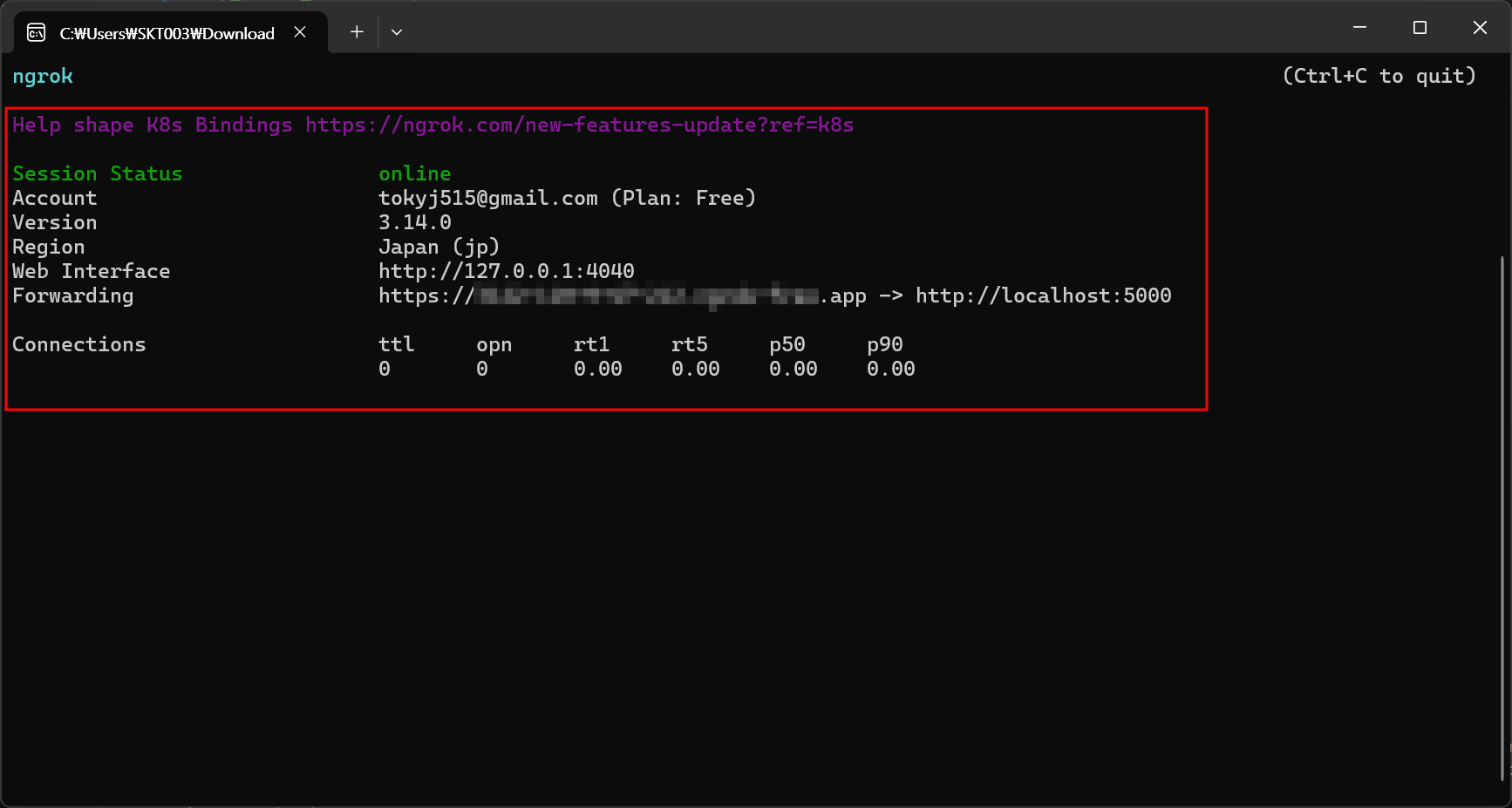Image resolution: width=1512 pixels, height=808 pixels.
Task: Click the 'Help shape K8s Bindings' text
Action: [153, 125]
